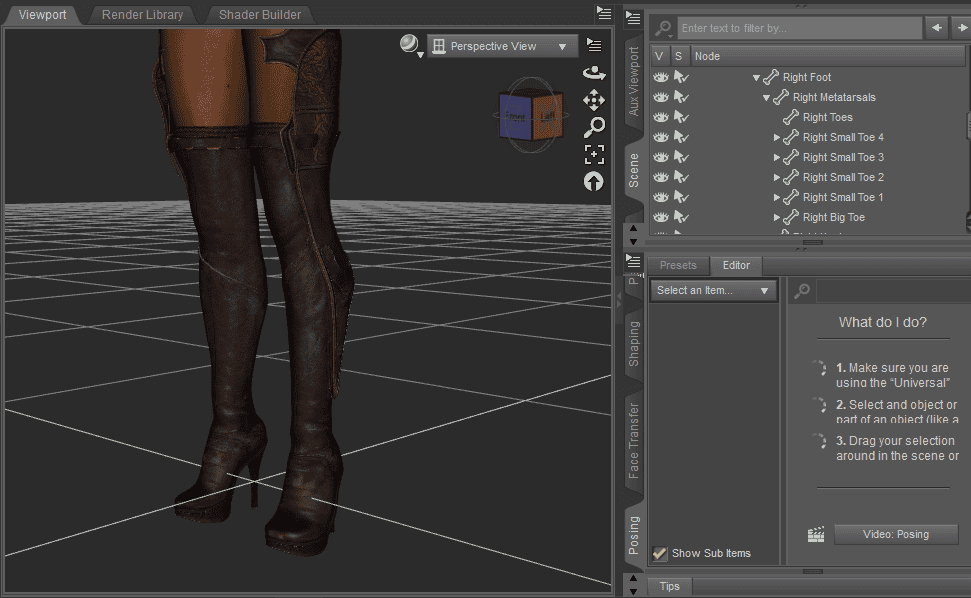The height and width of the screenshot is (598, 971).
Task: Select the Pan camera control
Action: (x=594, y=100)
